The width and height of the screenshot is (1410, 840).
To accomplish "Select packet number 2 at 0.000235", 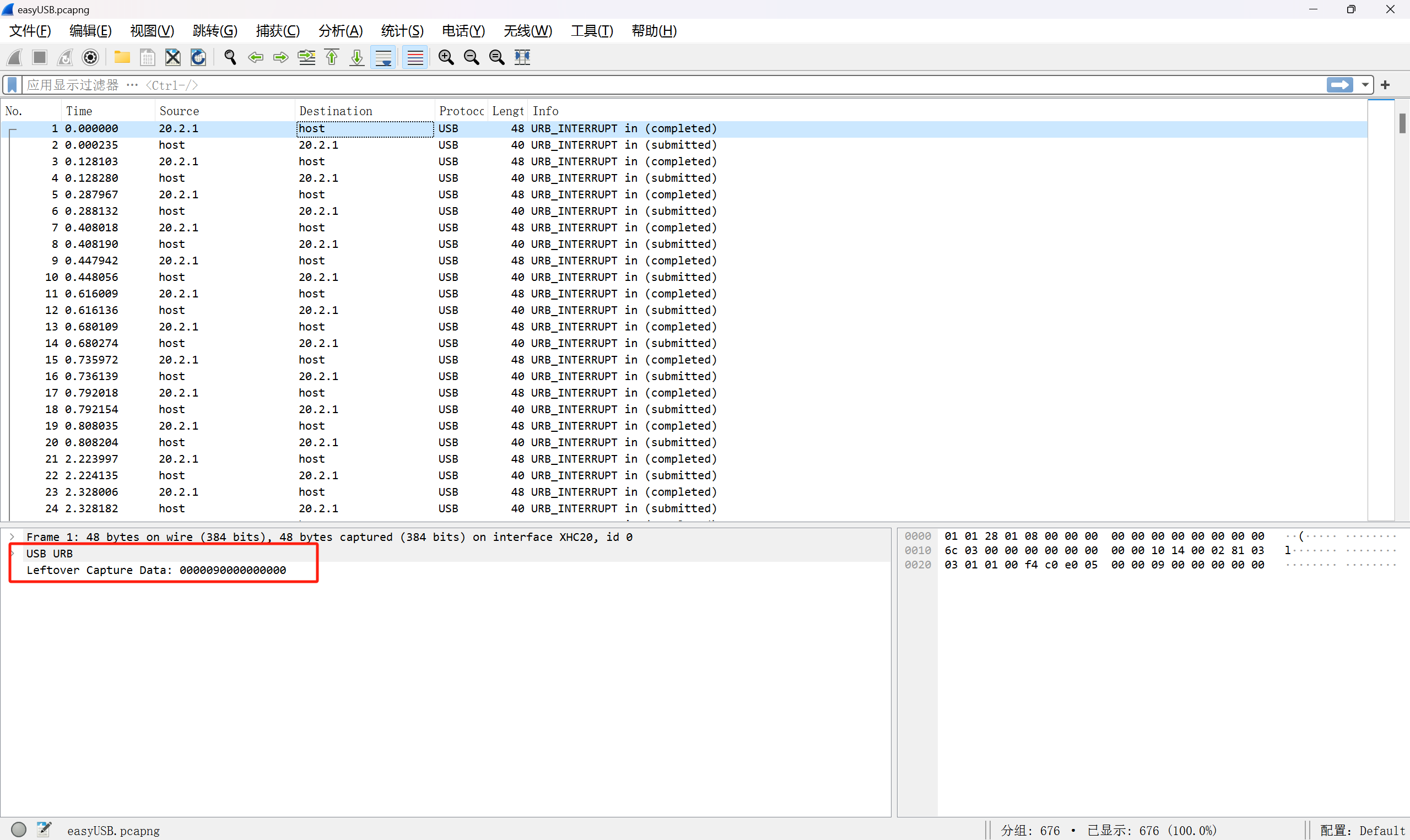I will [685, 145].
